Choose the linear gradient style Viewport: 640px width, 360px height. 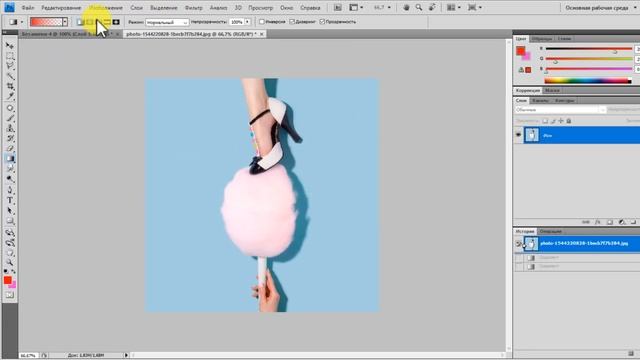coord(80,22)
